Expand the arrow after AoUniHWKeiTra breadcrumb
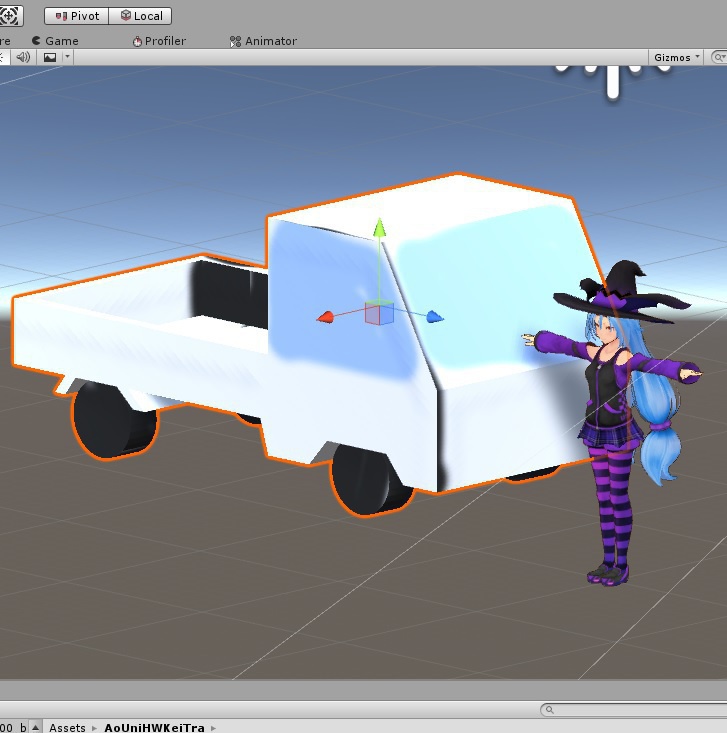727x733 pixels. [x=213, y=728]
